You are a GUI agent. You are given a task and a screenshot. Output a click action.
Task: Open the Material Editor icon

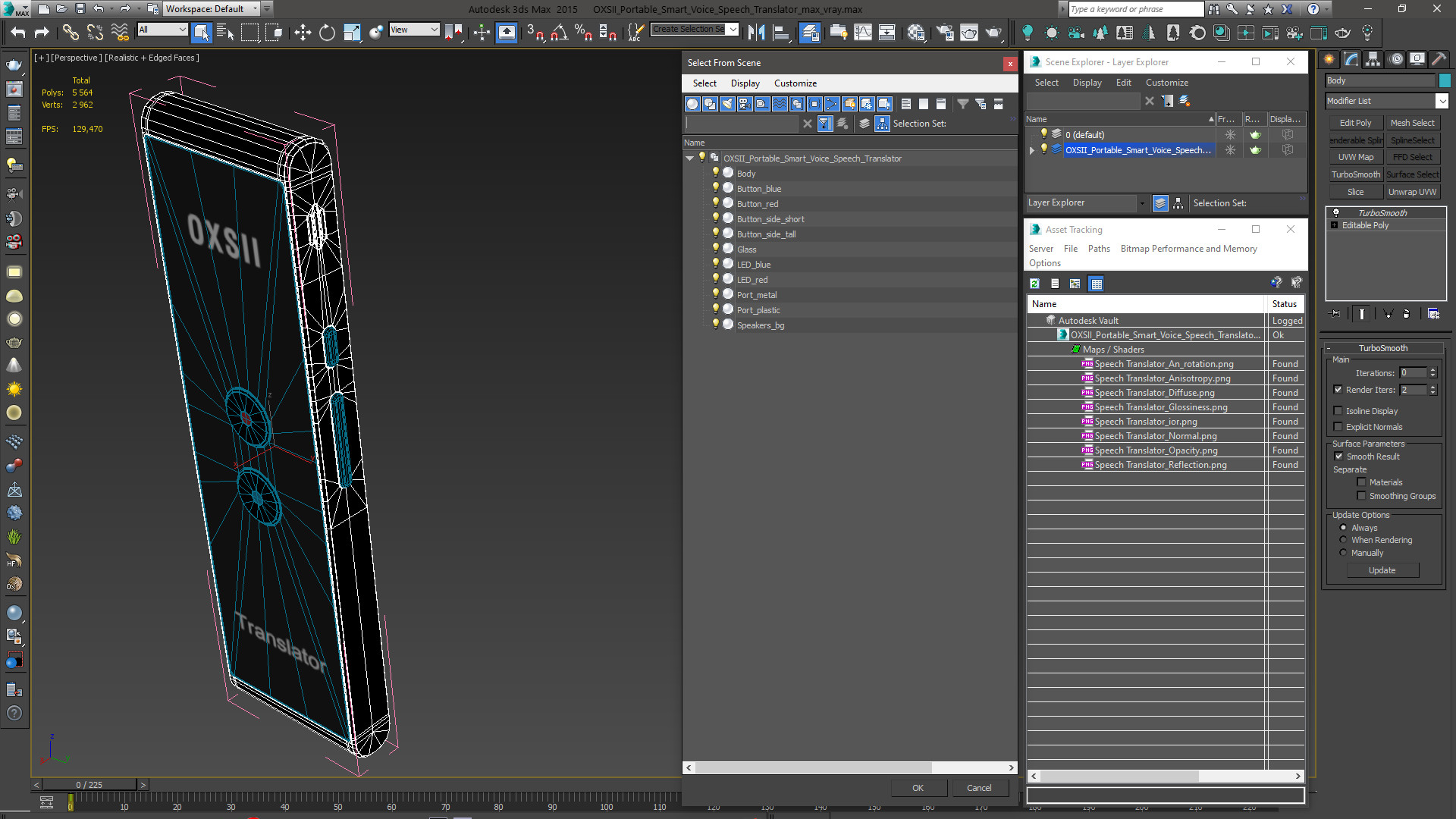[x=916, y=32]
